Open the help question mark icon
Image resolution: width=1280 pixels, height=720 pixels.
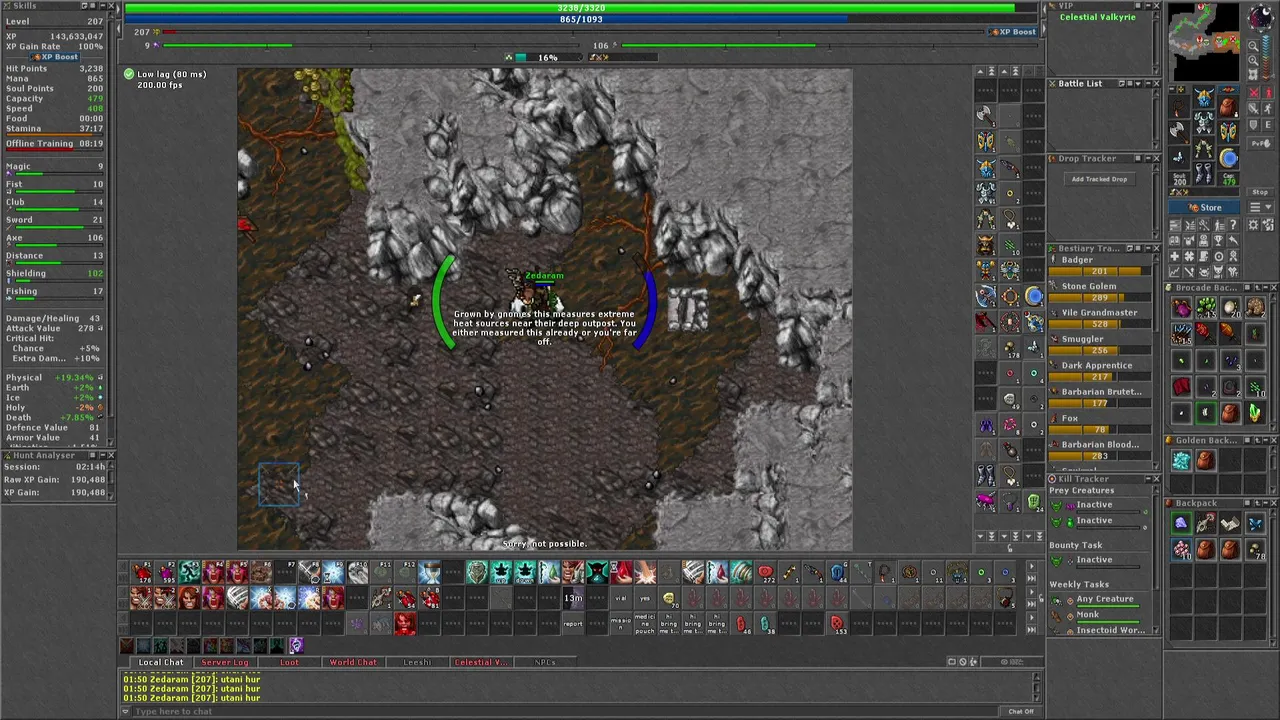coord(1233,224)
